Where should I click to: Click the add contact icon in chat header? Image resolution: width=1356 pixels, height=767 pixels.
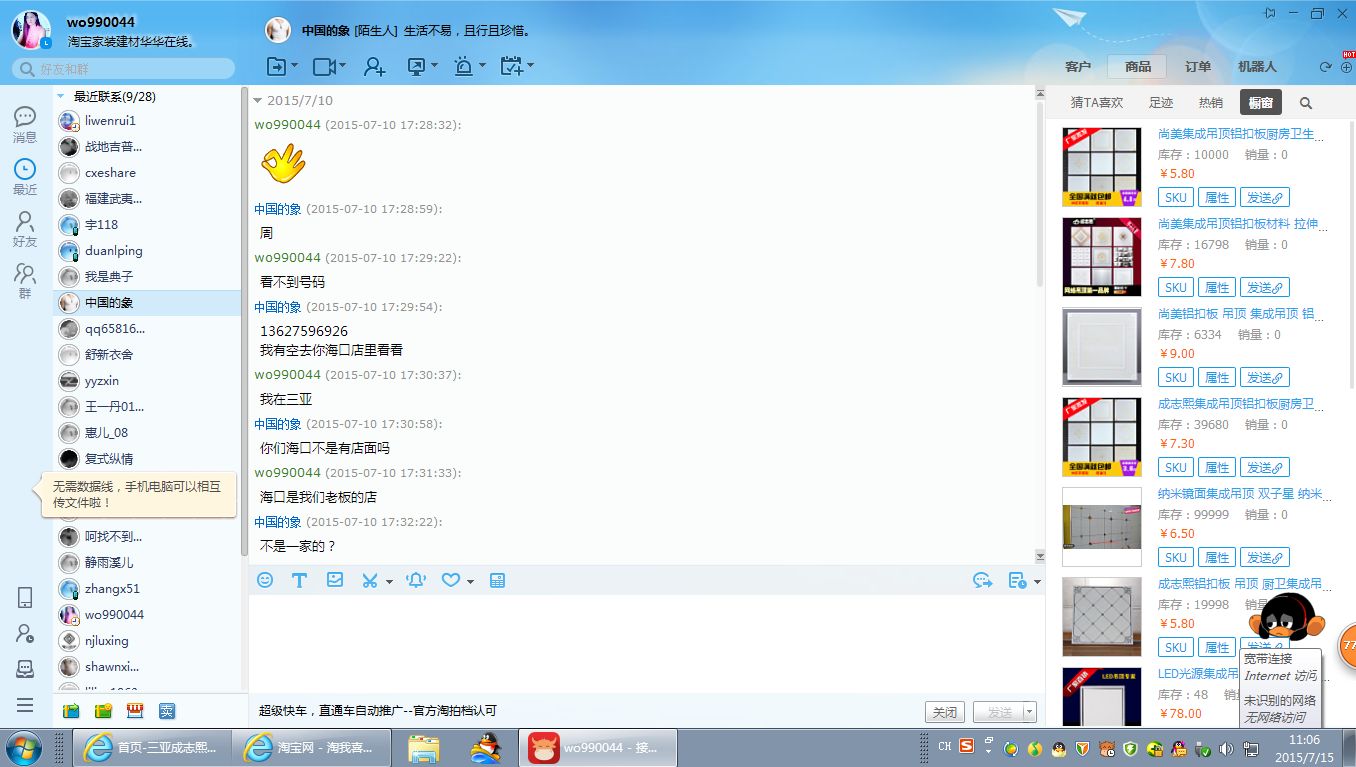375,66
